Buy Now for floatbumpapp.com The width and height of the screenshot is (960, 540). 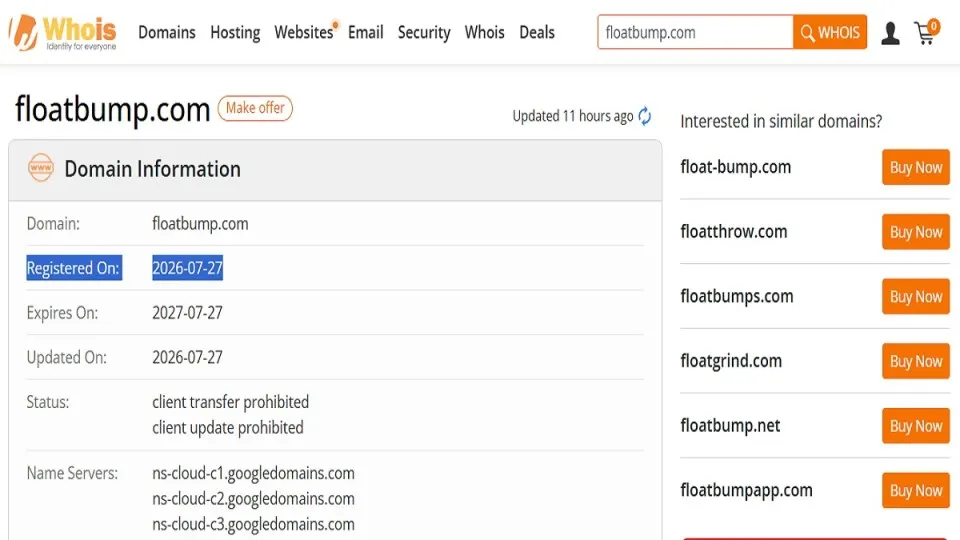pyautogui.click(x=915, y=490)
